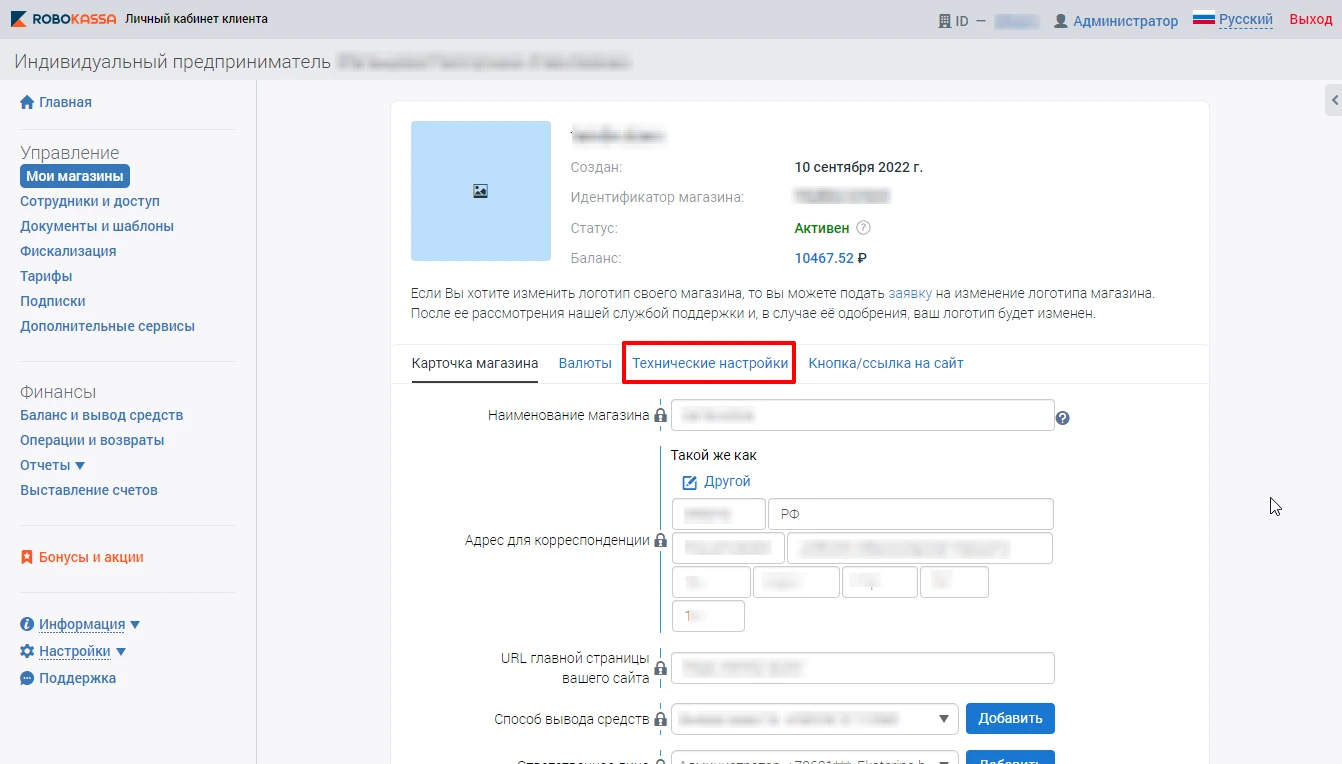
Task: Open Баланс и вывод средств
Action: (x=102, y=415)
